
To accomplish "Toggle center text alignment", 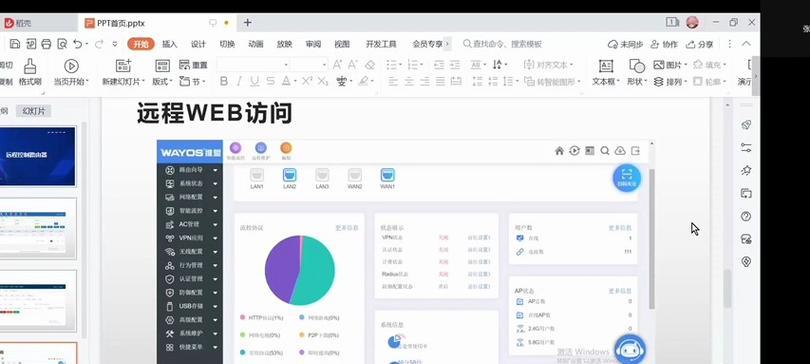I will pyautogui.click(x=409, y=81).
